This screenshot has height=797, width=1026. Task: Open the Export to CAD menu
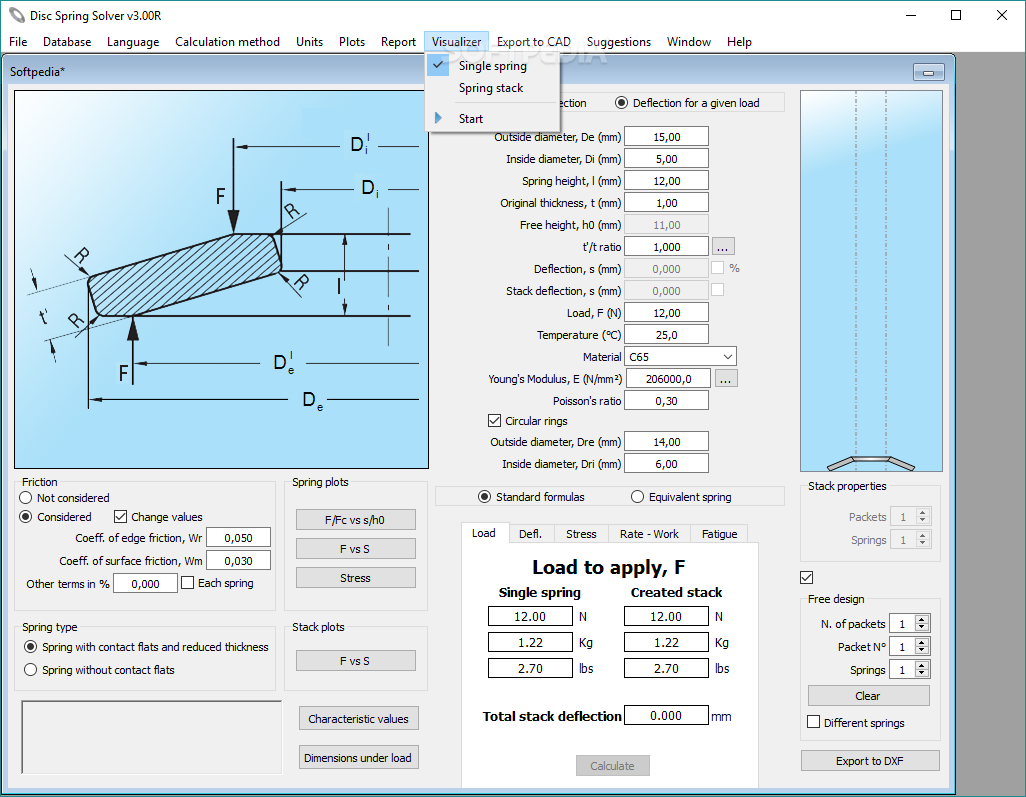tap(533, 42)
